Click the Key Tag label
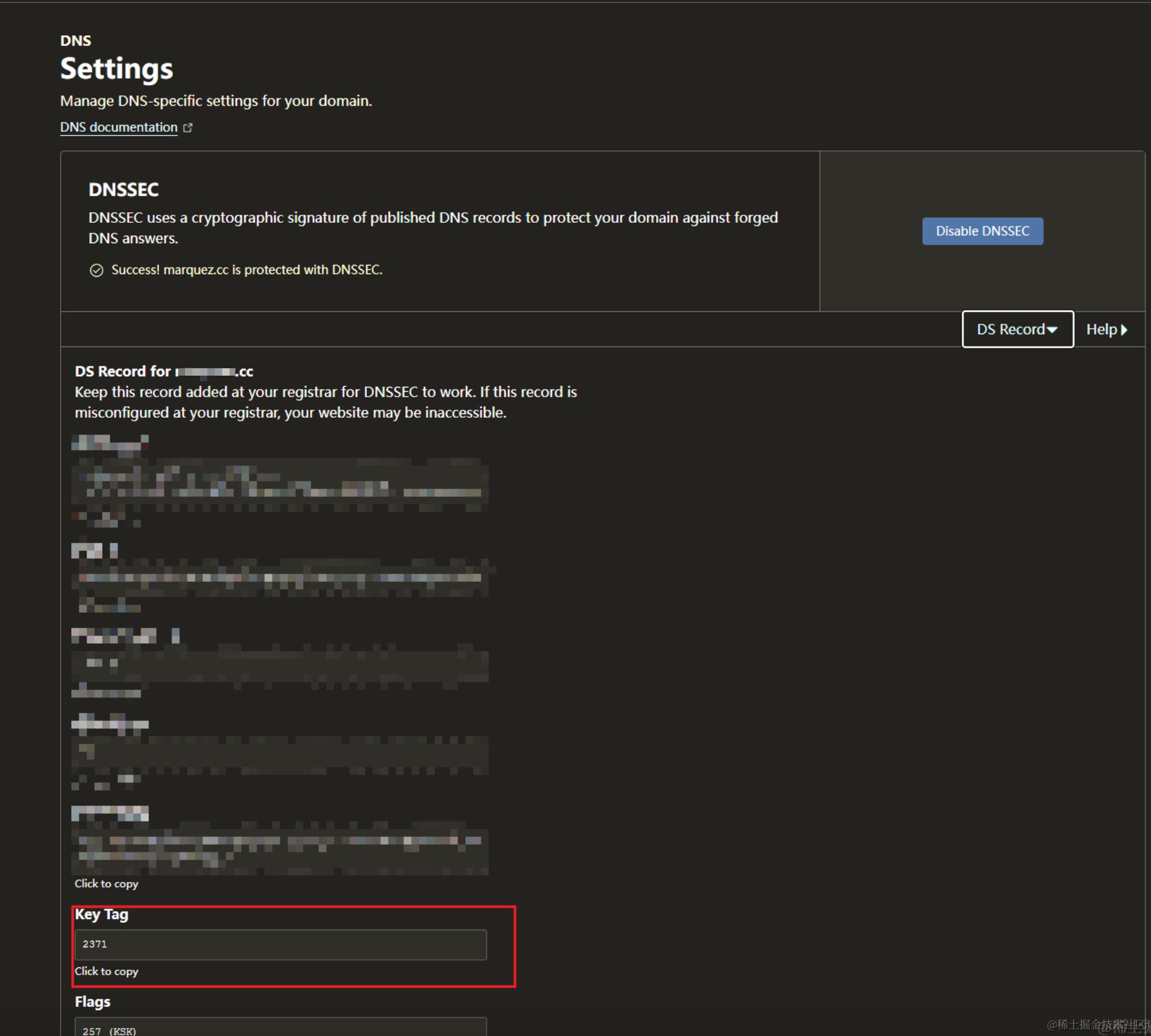The image size is (1151, 1036). click(x=101, y=915)
